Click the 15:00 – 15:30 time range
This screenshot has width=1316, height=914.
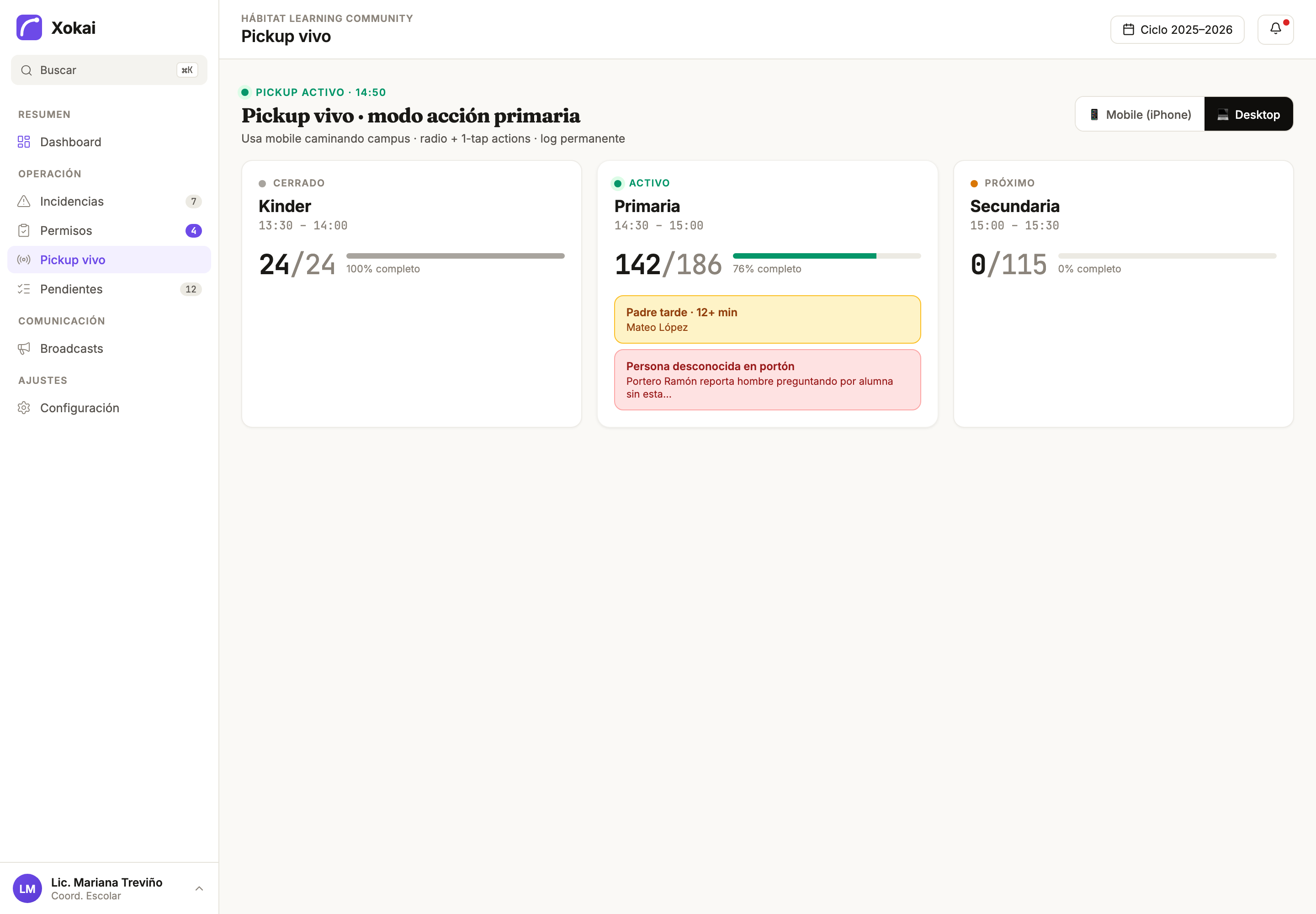pyautogui.click(x=1014, y=226)
